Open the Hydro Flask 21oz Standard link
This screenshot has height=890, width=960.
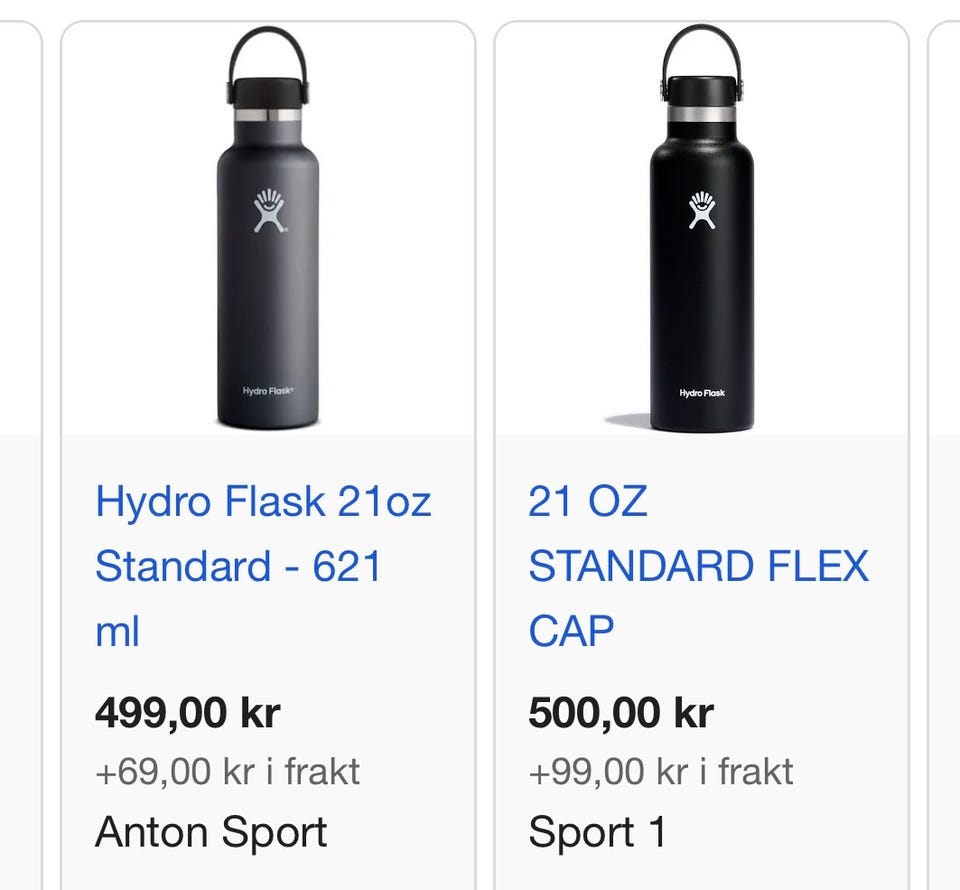tap(263, 566)
